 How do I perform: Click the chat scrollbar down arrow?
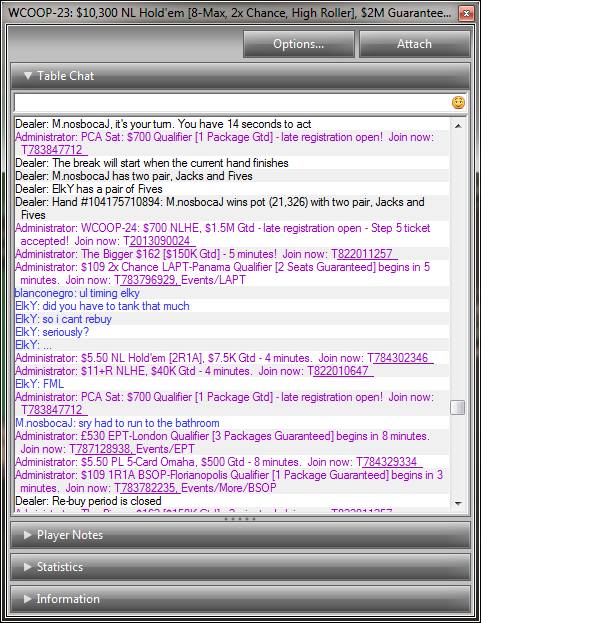(458, 503)
